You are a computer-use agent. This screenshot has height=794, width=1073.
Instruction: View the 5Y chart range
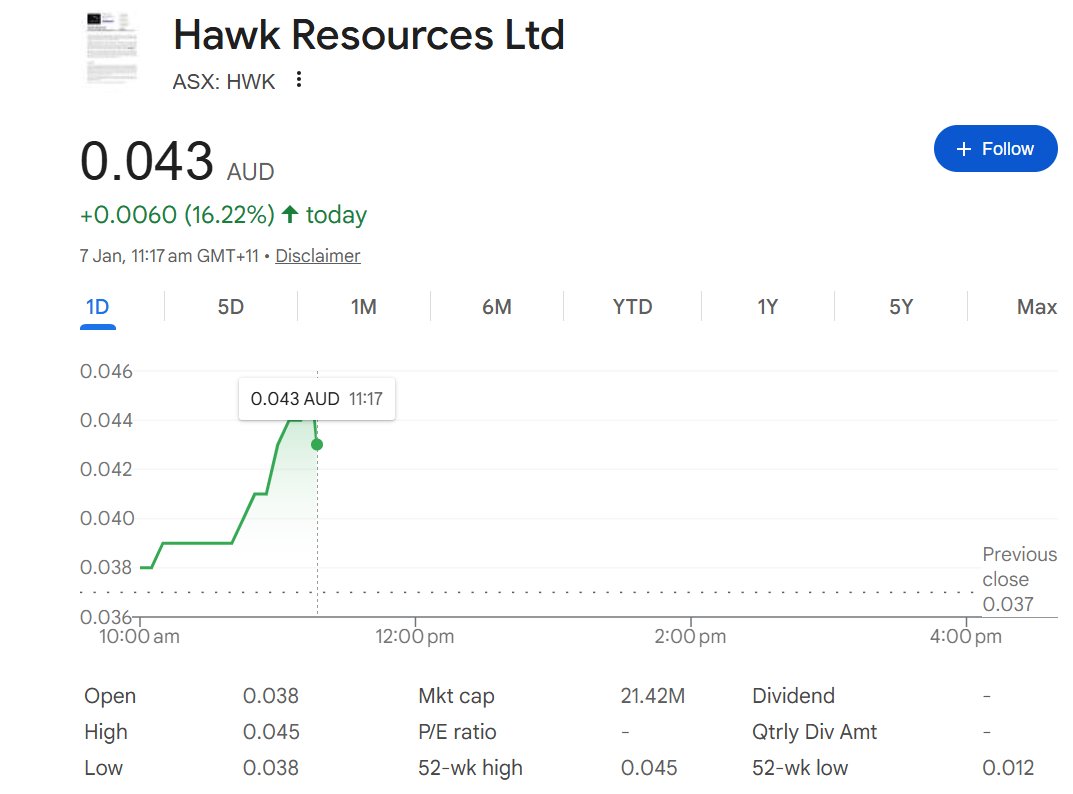(901, 307)
